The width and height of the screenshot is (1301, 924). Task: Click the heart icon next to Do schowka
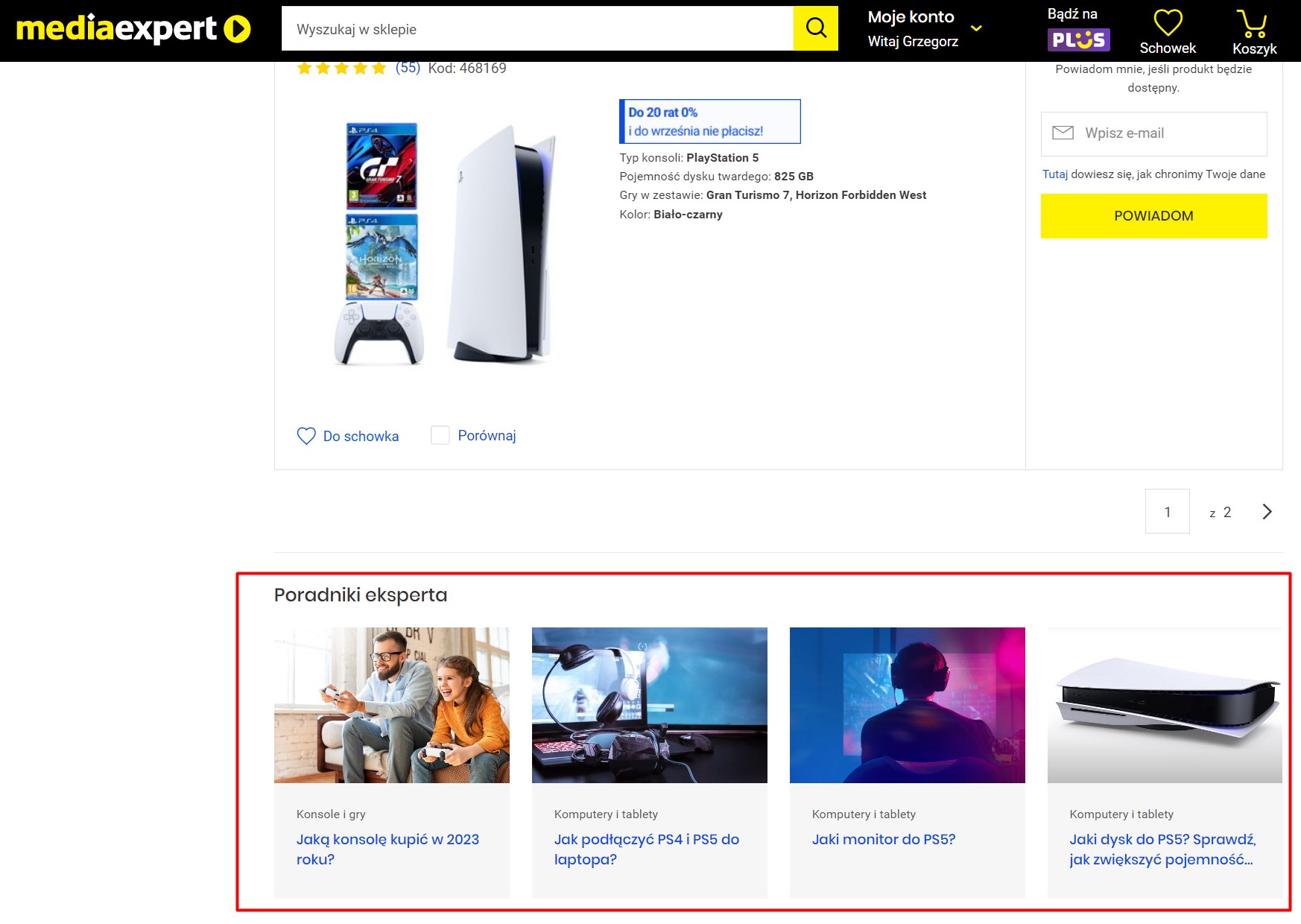[306, 436]
